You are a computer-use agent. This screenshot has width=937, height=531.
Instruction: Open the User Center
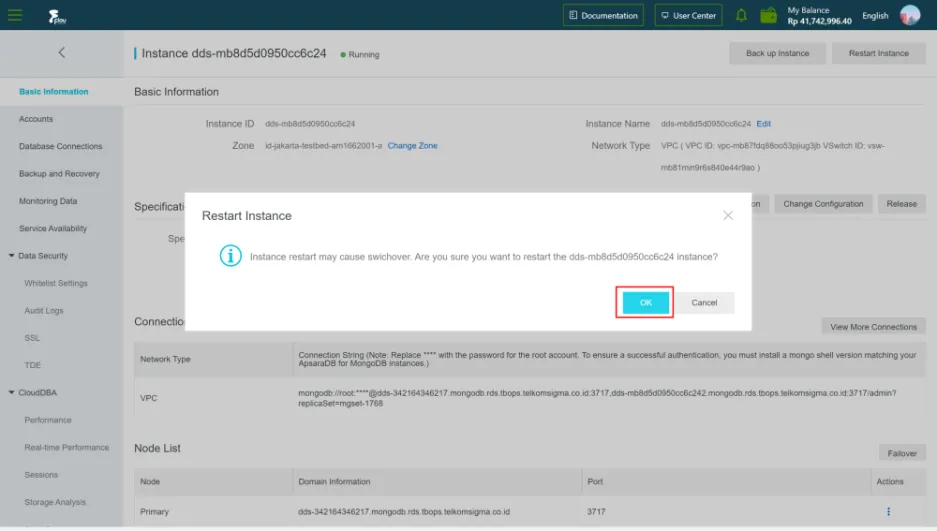click(688, 15)
